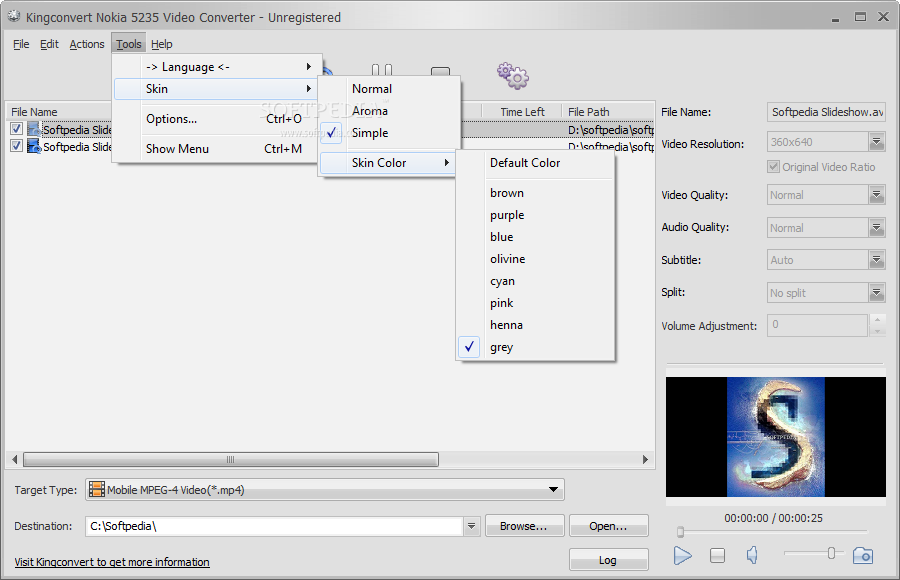Expand the Target Type combo box
The width and height of the screenshot is (900, 580).
click(x=553, y=490)
